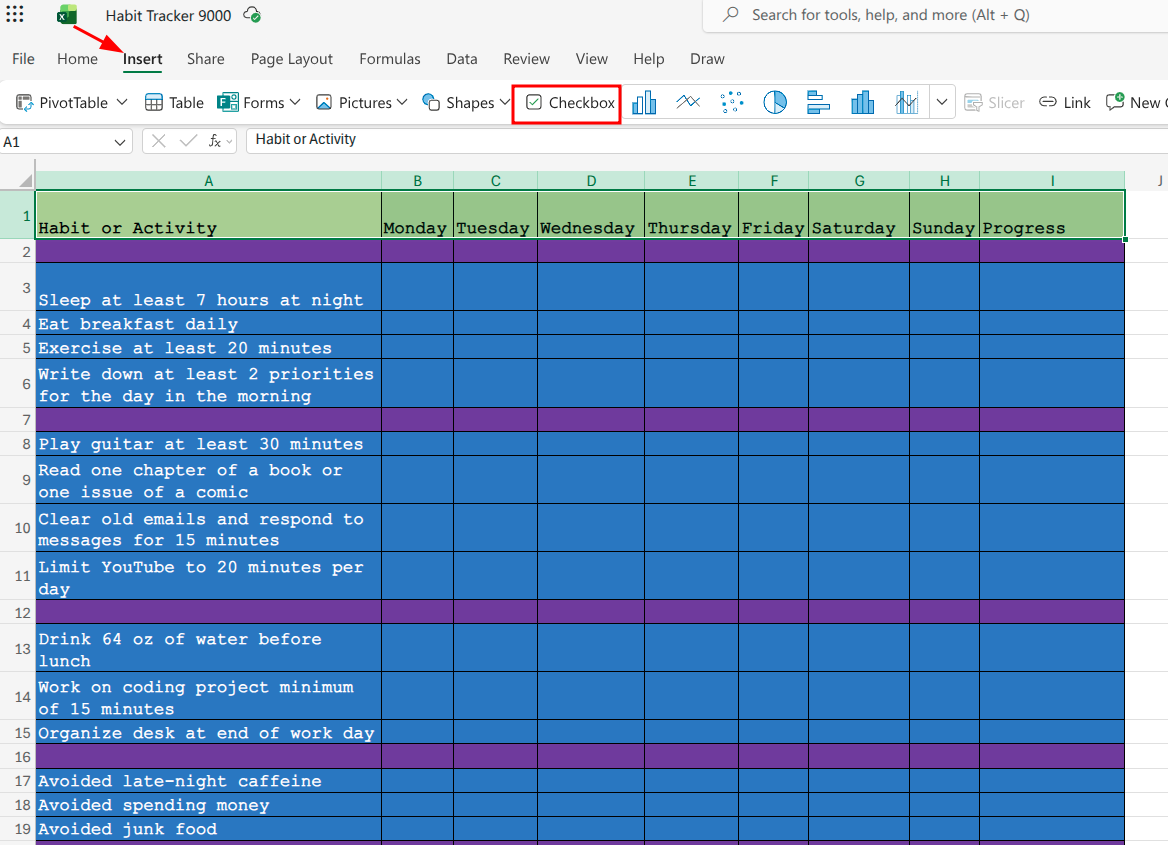This screenshot has height=845, width=1168.
Task: Select cell 'Organize desk at end of work day'
Action: 209,732
